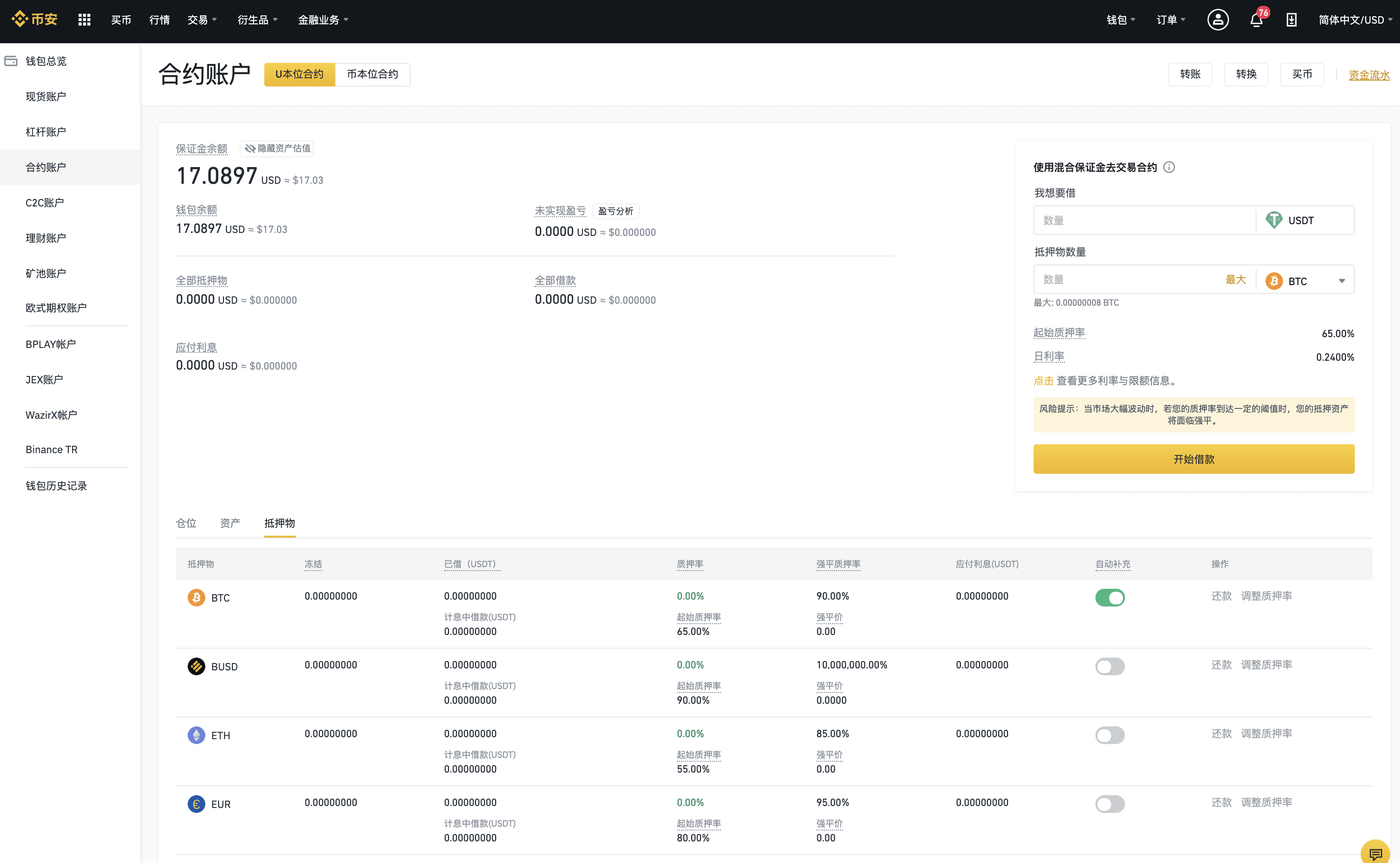Open 欧式期权账户 in sidebar
This screenshot has height=863, width=1400.
click(56, 308)
